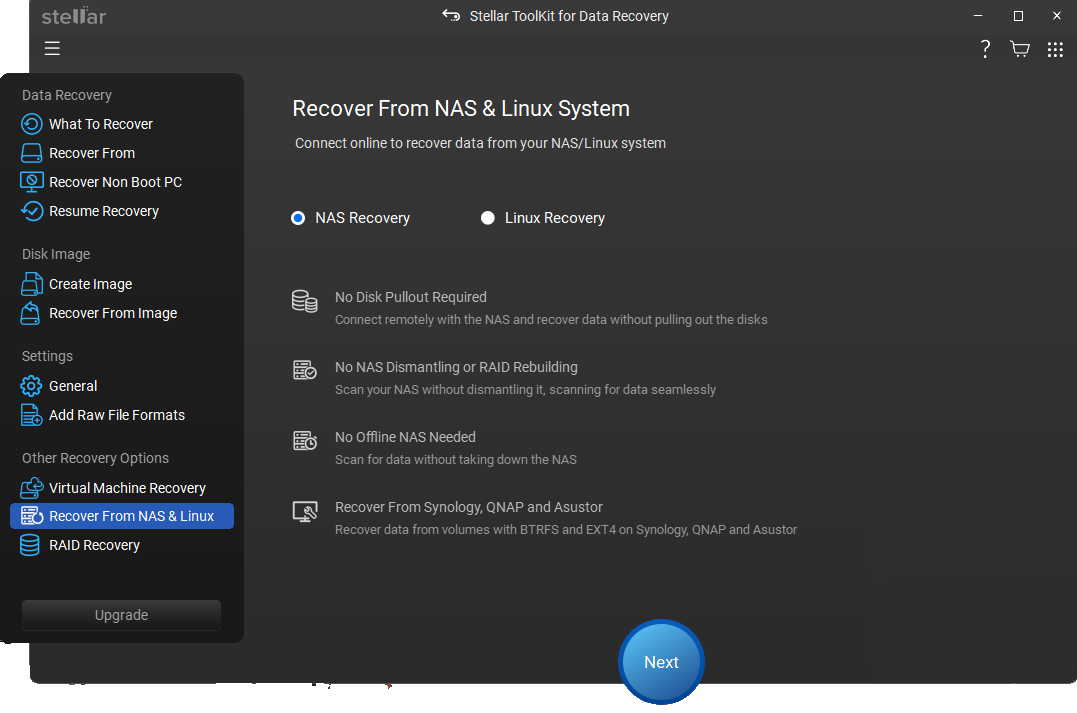
Task: Open General settings
Action: coord(73,386)
